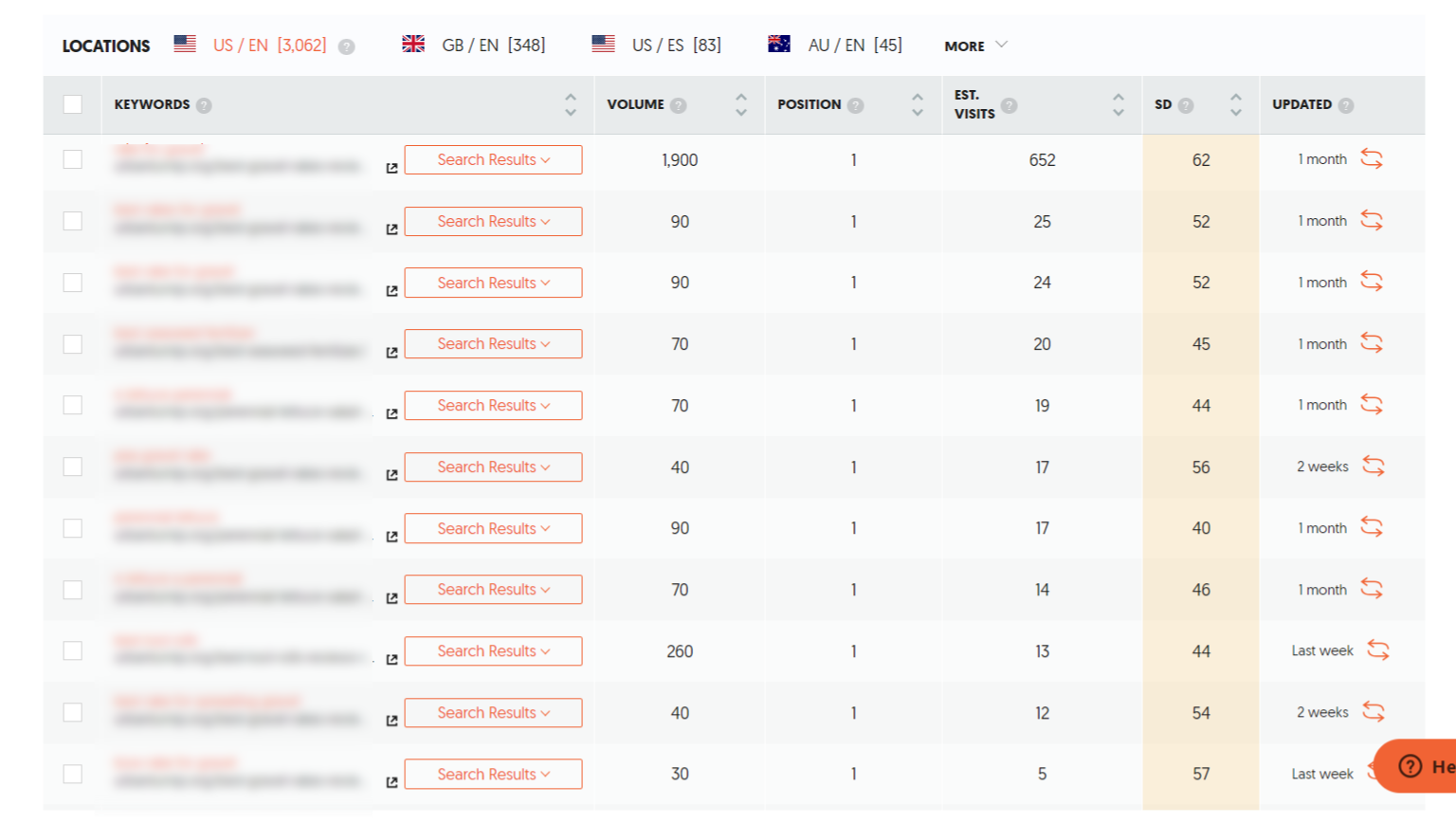Show help for the Position column

coord(855,105)
